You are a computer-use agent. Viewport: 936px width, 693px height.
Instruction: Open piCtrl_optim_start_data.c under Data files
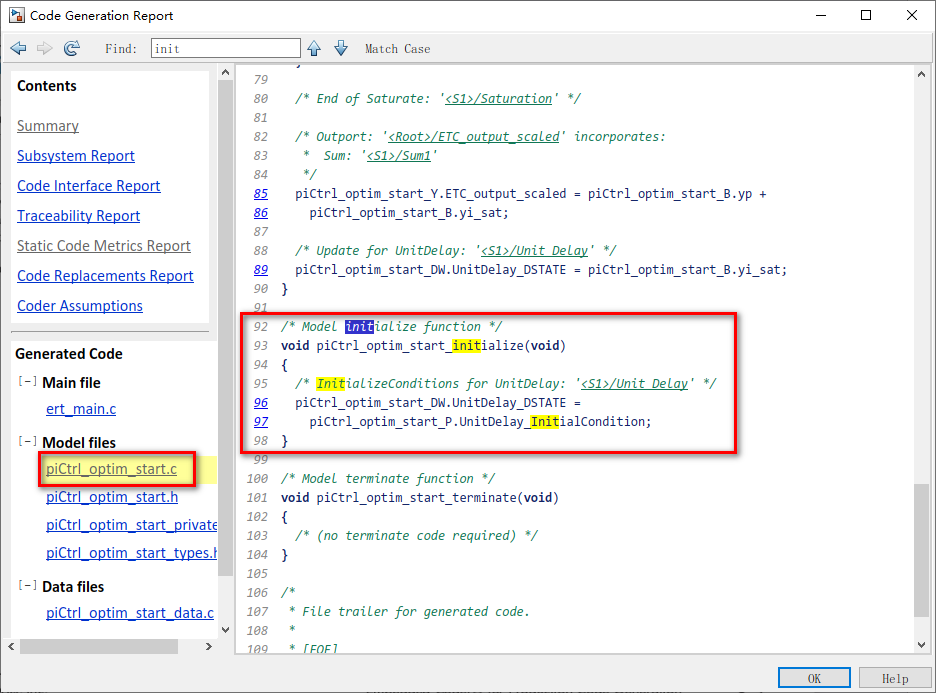pos(132,614)
